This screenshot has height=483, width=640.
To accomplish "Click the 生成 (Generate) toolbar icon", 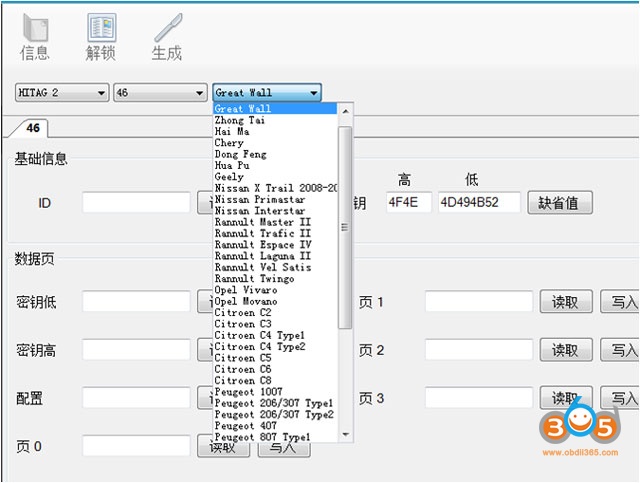I will point(166,37).
